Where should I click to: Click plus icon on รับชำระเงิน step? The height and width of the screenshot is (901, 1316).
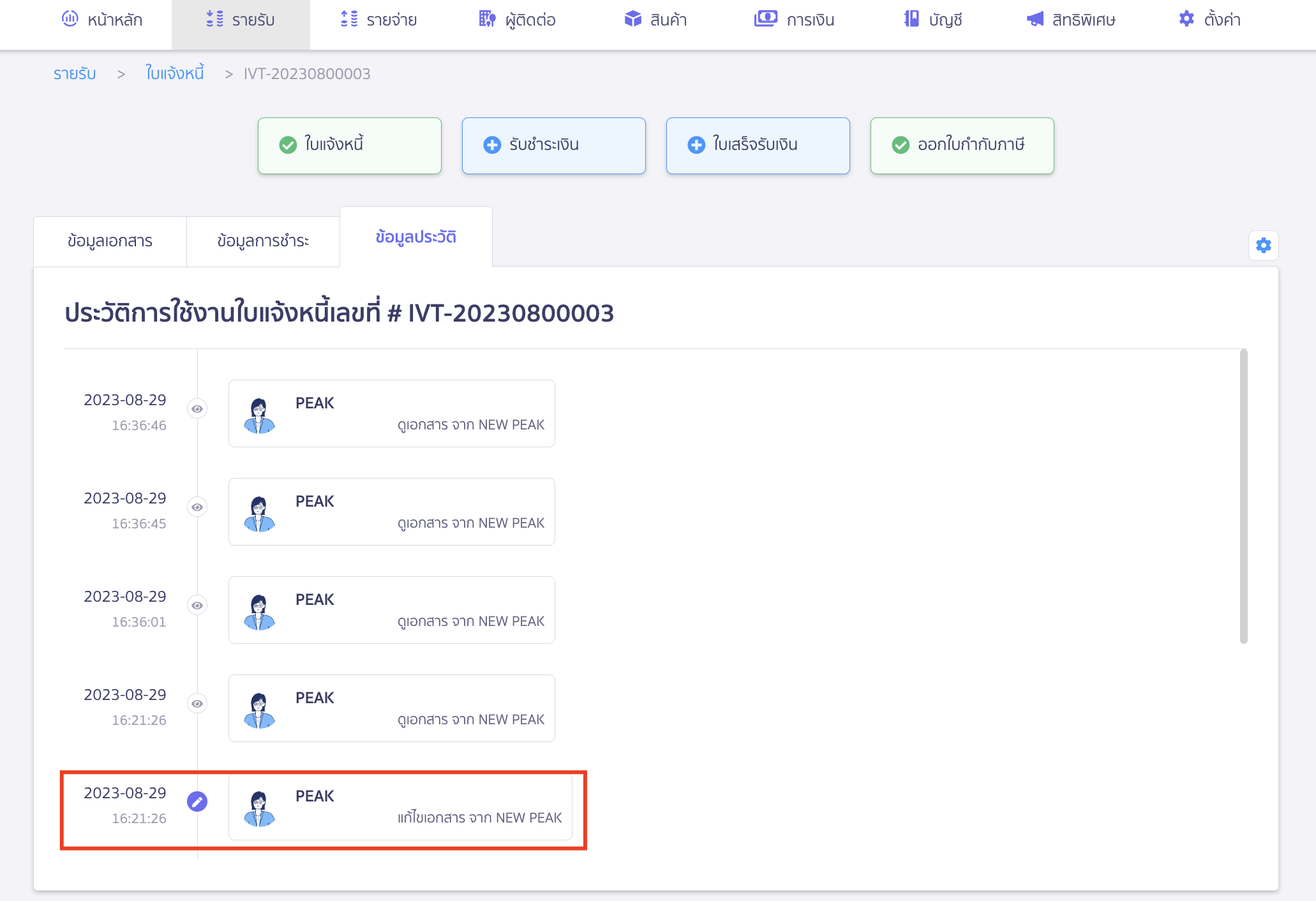[x=492, y=145]
